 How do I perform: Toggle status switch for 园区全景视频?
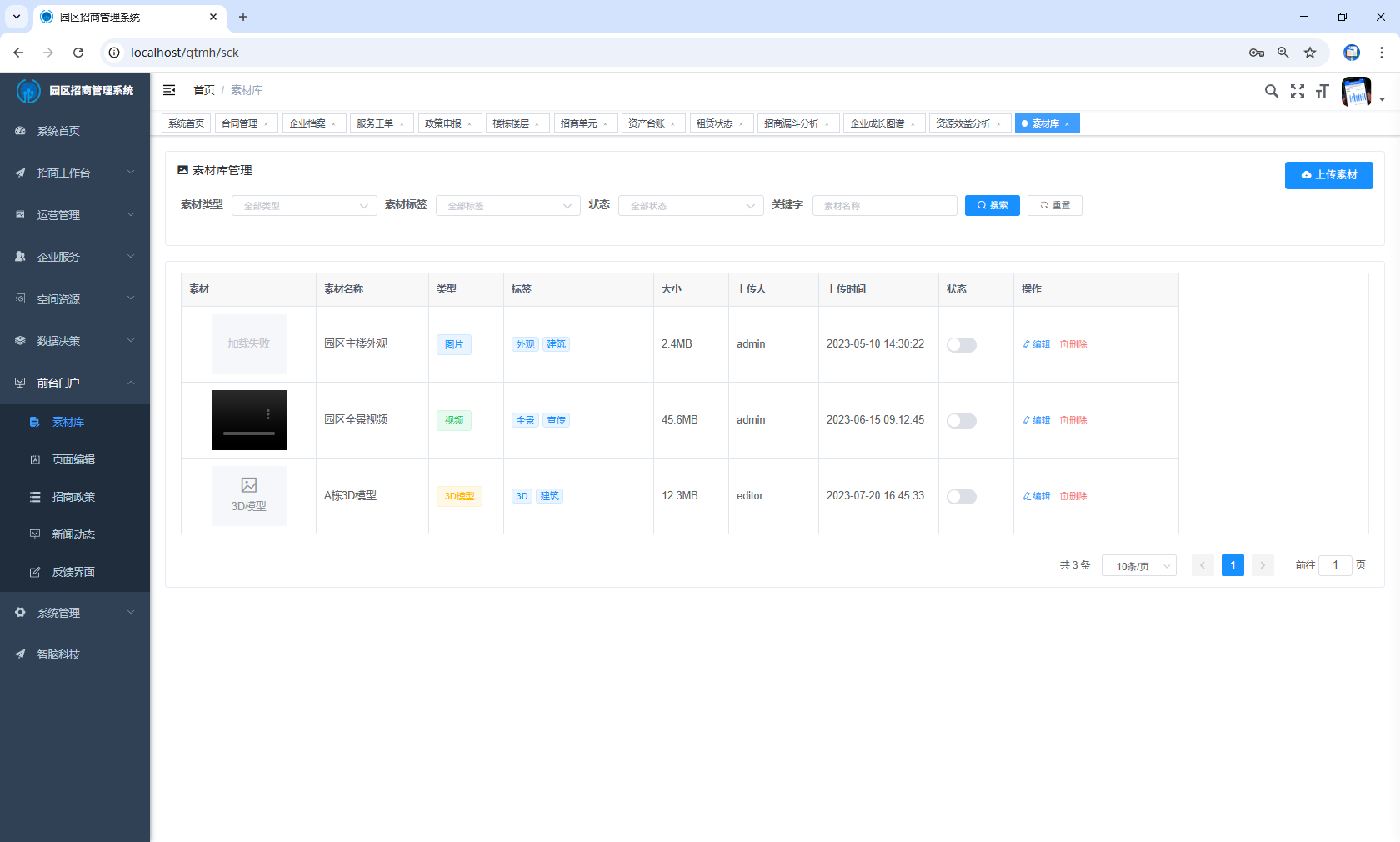[961, 421]
